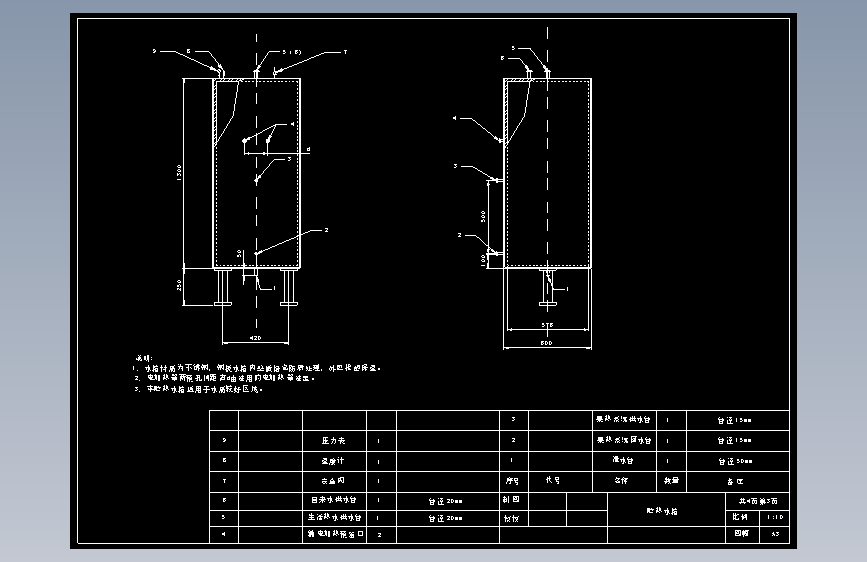Click the "生活热水供水管" row name
The height and width of the screenshot is (562, 867).
335,518
